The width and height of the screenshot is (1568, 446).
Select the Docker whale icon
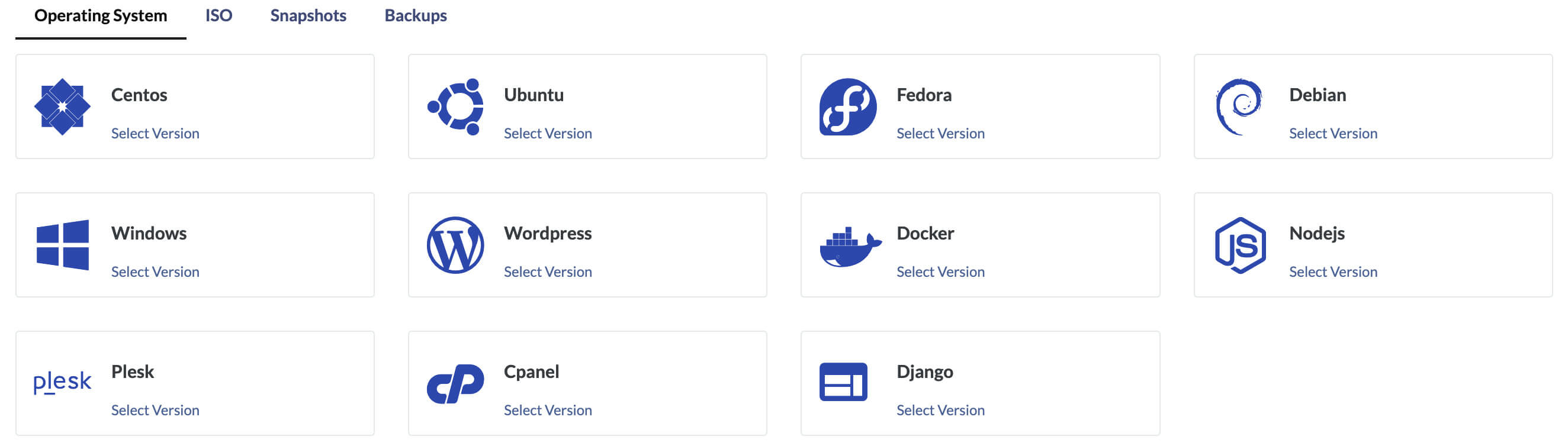pos(849,246)
